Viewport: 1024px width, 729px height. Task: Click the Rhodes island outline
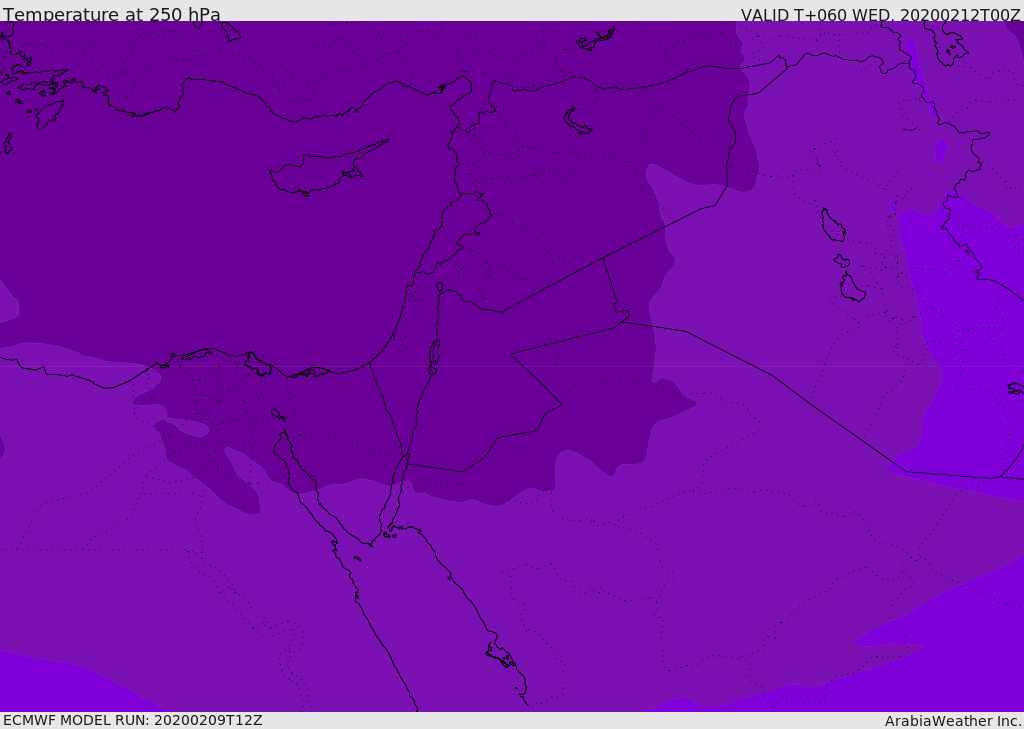click(48, 113)
